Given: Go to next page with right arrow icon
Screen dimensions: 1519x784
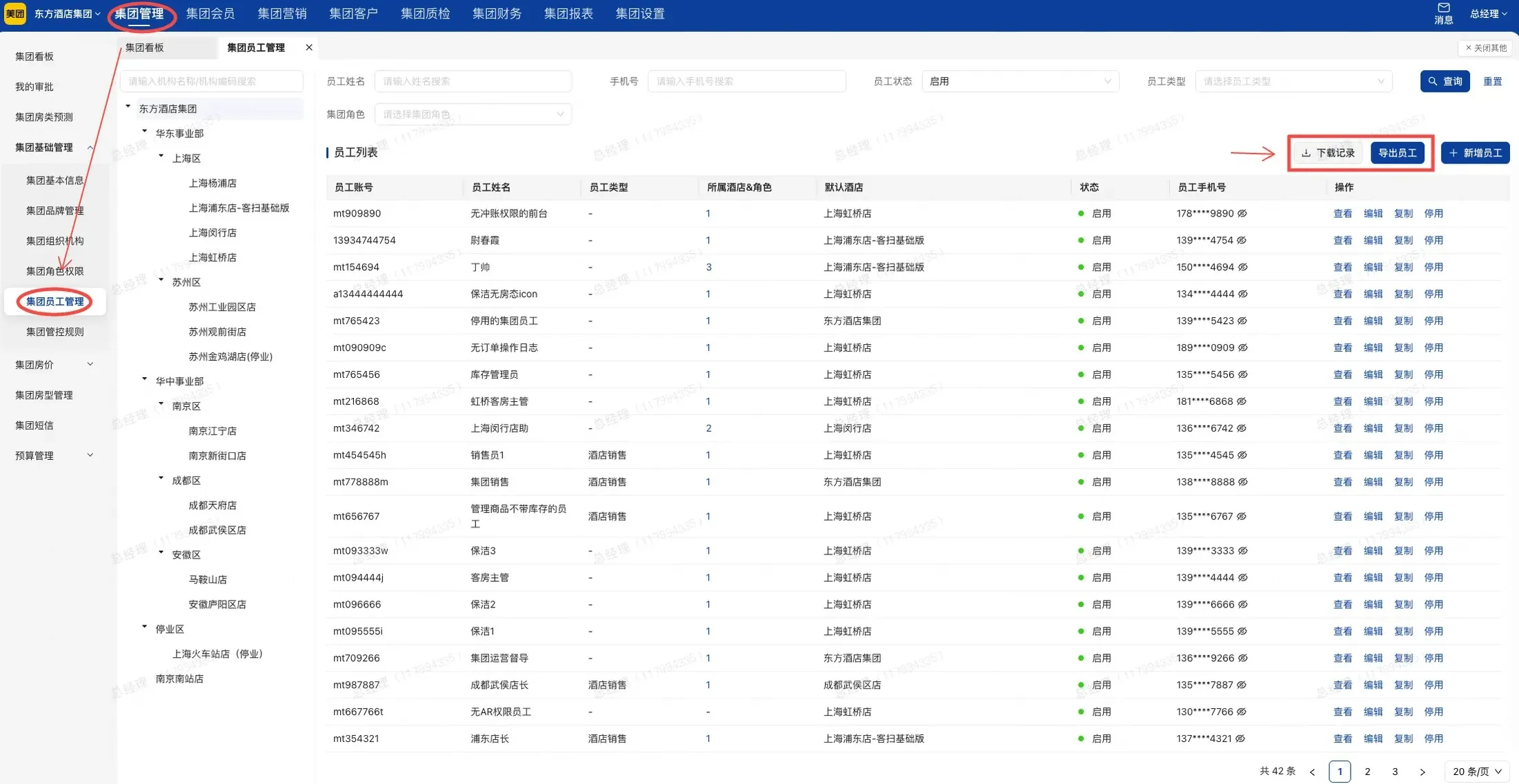Looking at the screenshot, I should click(x=1422, y=771).
